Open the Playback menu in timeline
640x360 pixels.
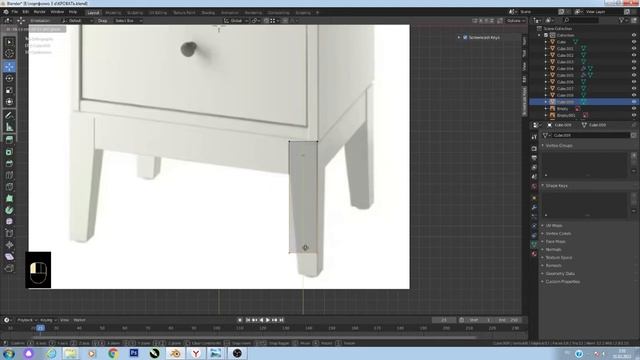click(27, 320)
